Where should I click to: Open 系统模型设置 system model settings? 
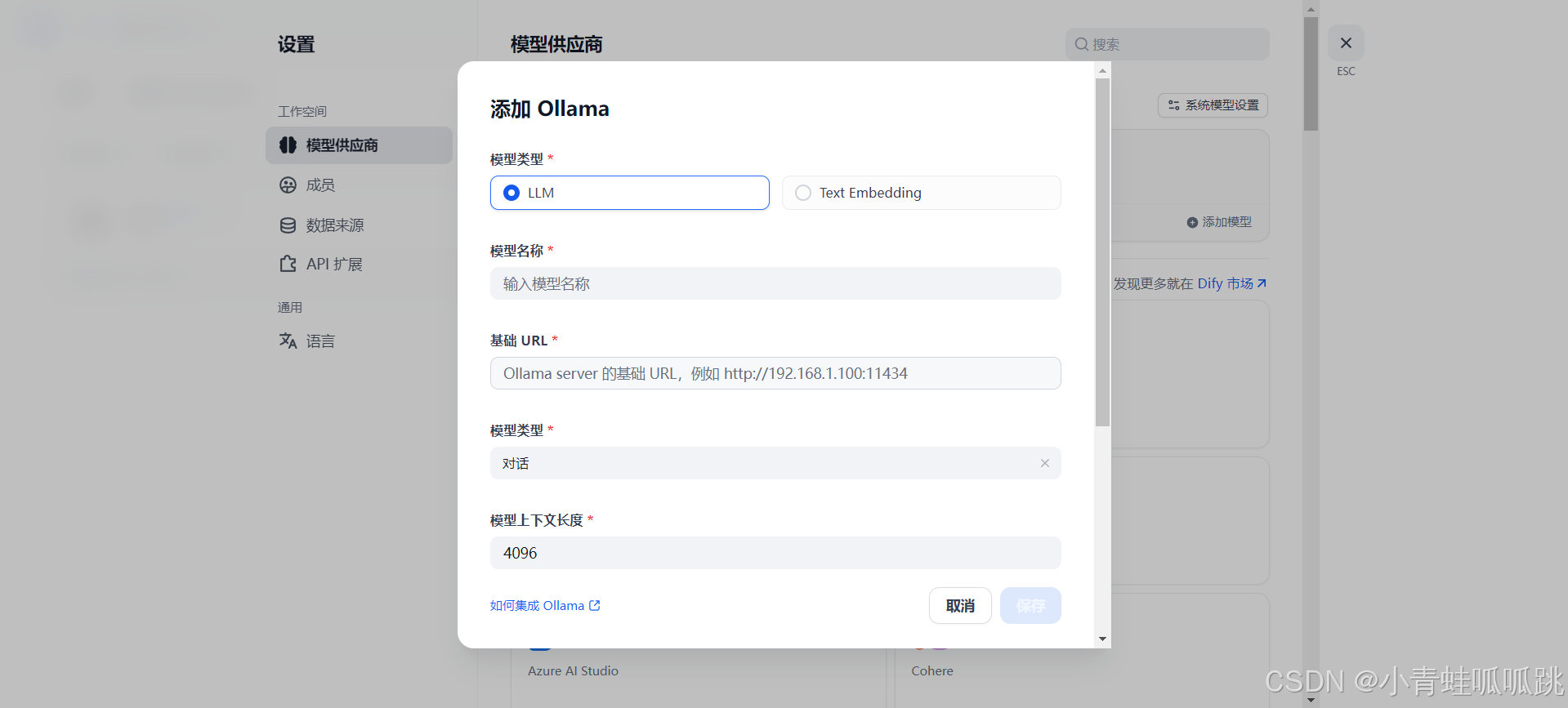1213,105
